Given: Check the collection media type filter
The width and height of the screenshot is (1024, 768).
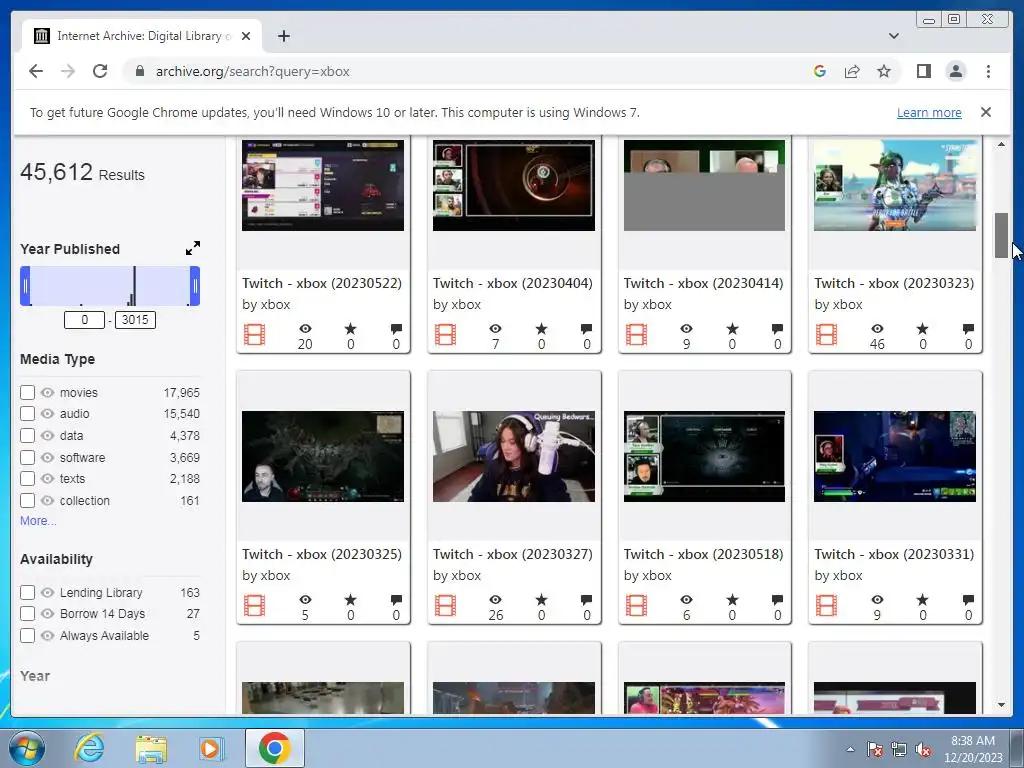Looking at the screenshot, I should (x=27, y=501).
